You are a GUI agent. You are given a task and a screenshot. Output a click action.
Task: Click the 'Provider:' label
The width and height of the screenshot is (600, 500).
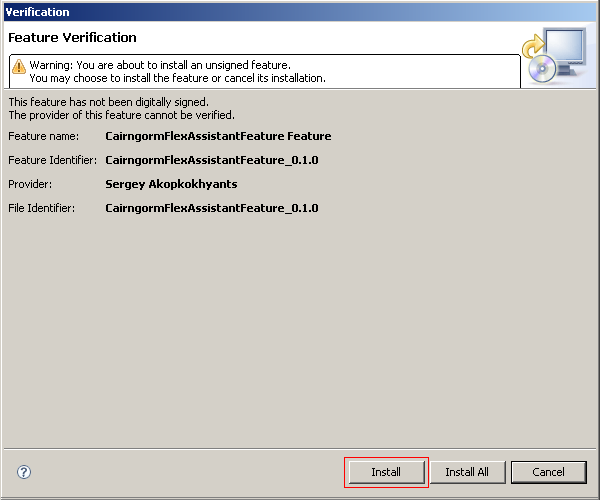[x=30, y=184]
